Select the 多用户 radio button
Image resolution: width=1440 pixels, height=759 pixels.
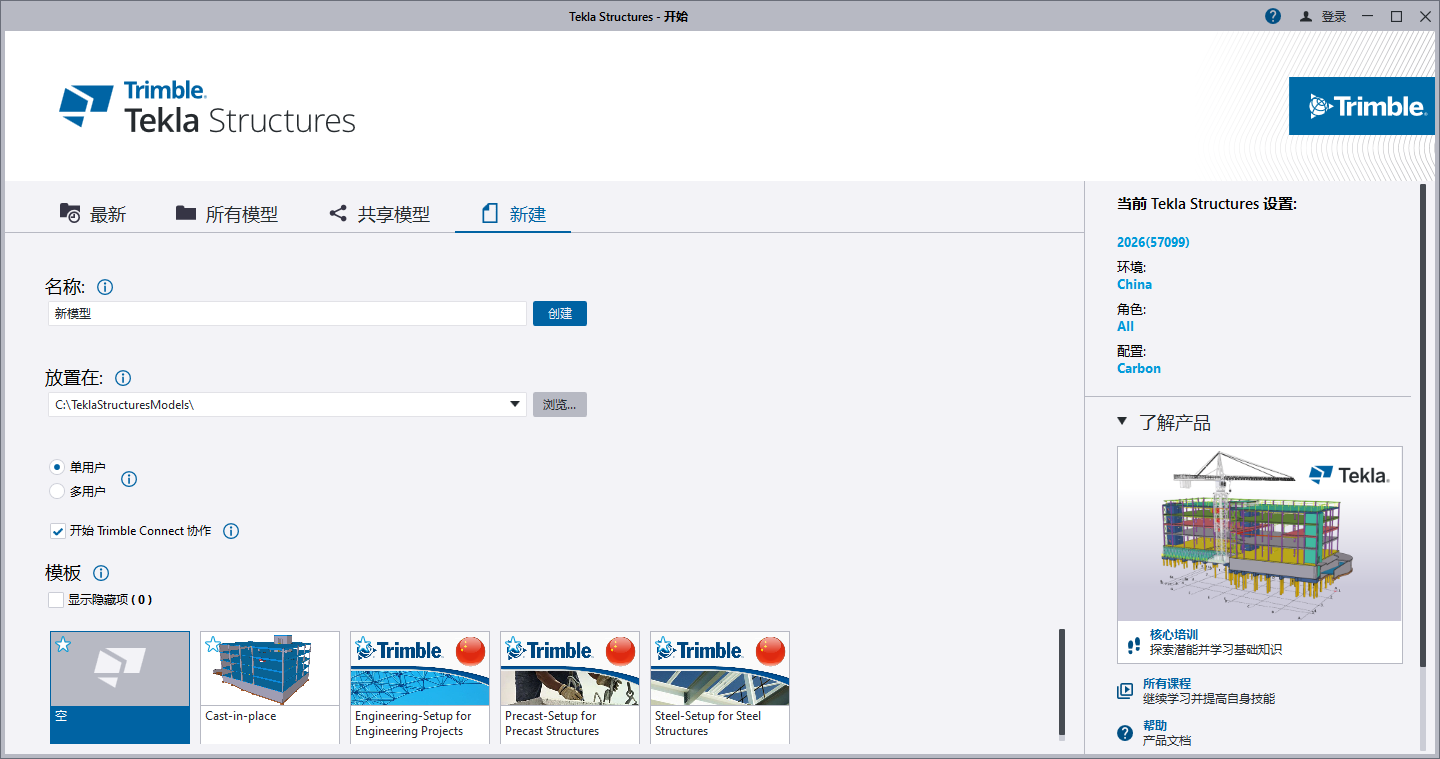point(57,491)
